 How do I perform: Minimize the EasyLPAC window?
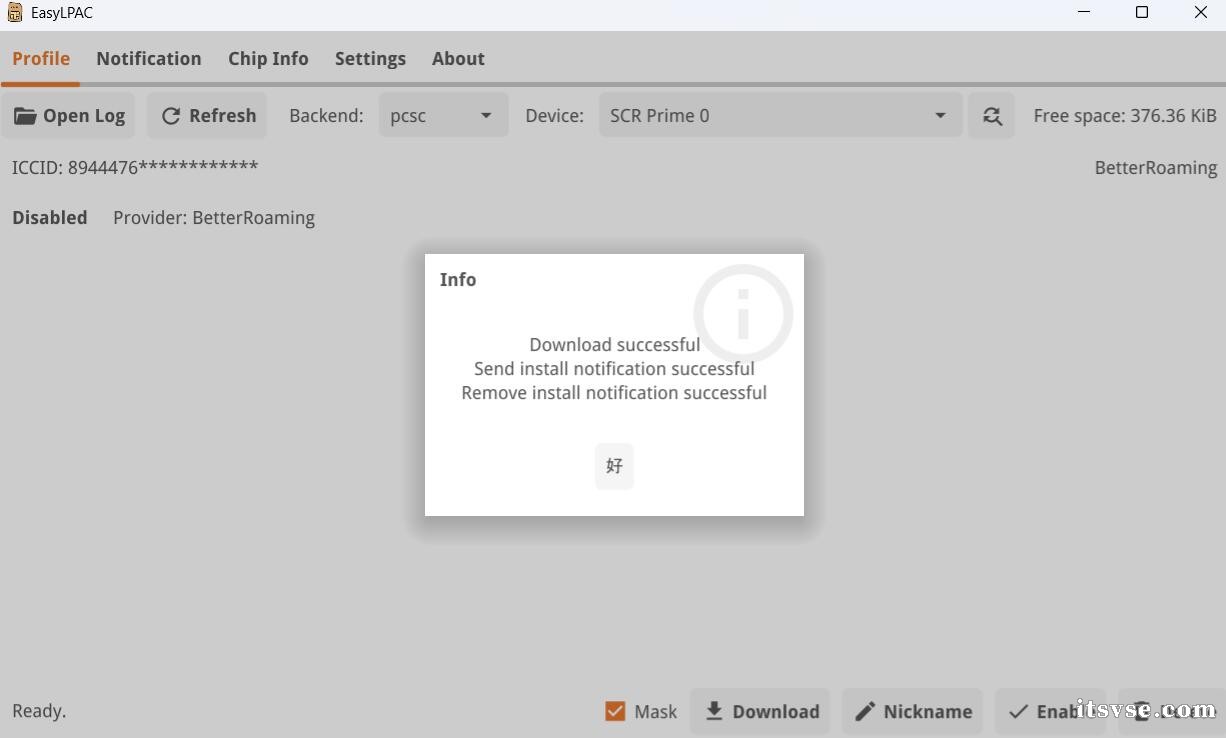coord(1084,13)
